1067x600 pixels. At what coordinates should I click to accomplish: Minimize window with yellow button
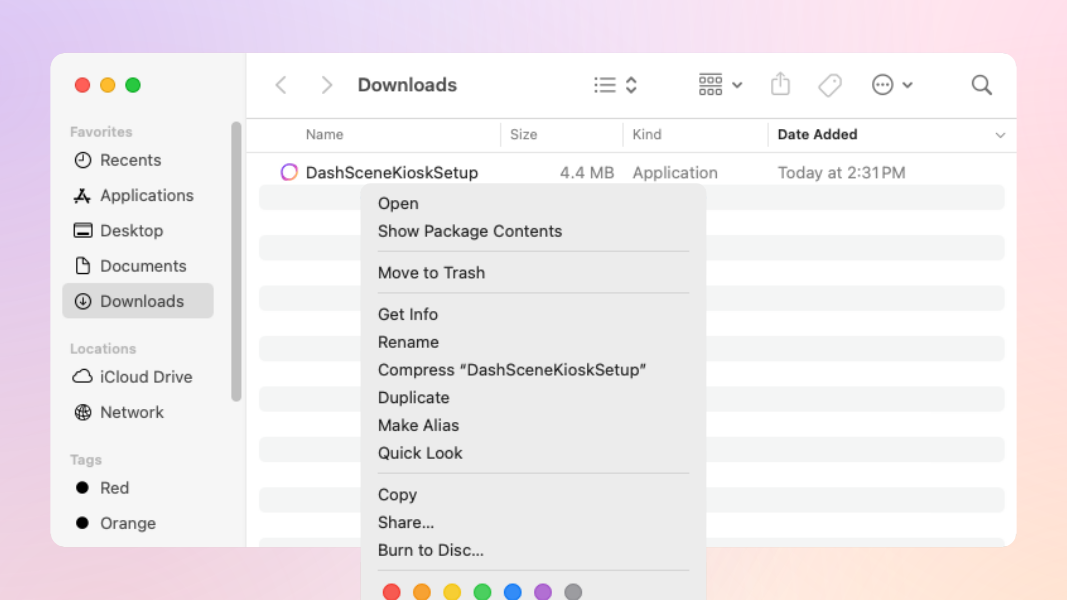(108, 85)
